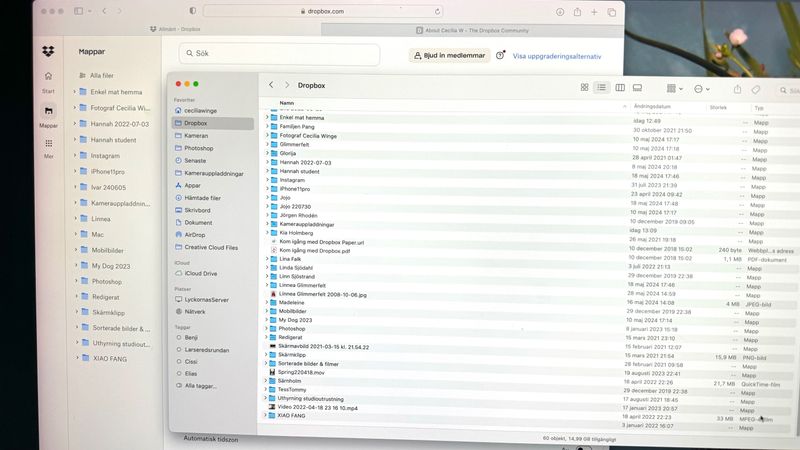Screen dimensions: 800x450
Task: Select Alla filer in Dropbox web sidebar
Action: click(102, 76)
